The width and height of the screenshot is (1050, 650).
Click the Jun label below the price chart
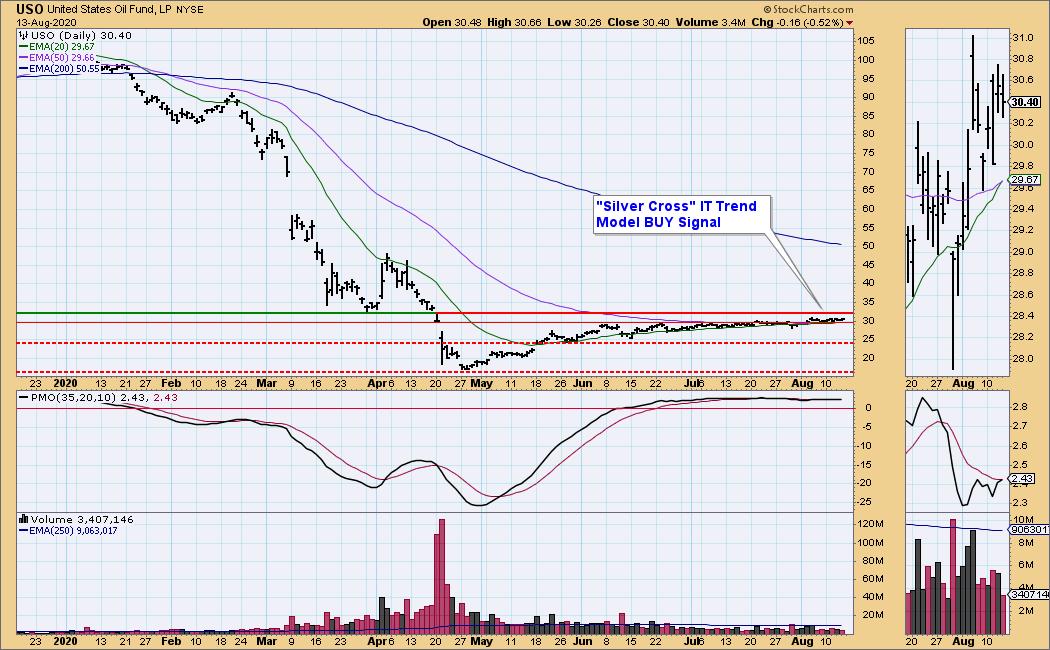tap(582, 384)
